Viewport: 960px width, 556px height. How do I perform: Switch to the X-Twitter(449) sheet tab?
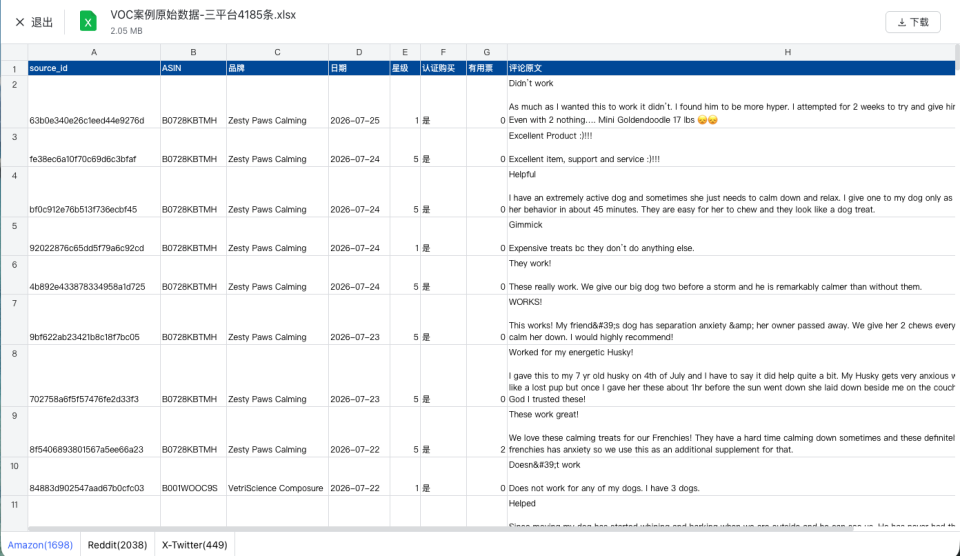tap(195, 544)
